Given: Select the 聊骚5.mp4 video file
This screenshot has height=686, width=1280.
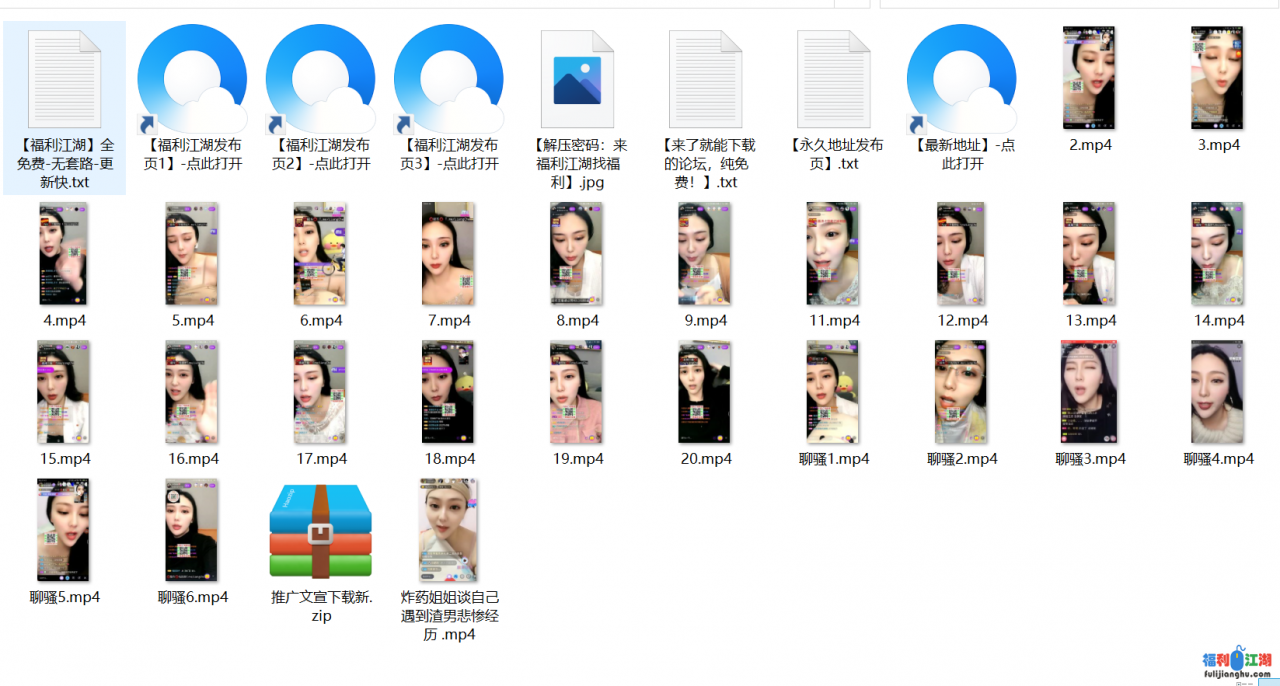Looking at the screenshot, I should point(63,531).
